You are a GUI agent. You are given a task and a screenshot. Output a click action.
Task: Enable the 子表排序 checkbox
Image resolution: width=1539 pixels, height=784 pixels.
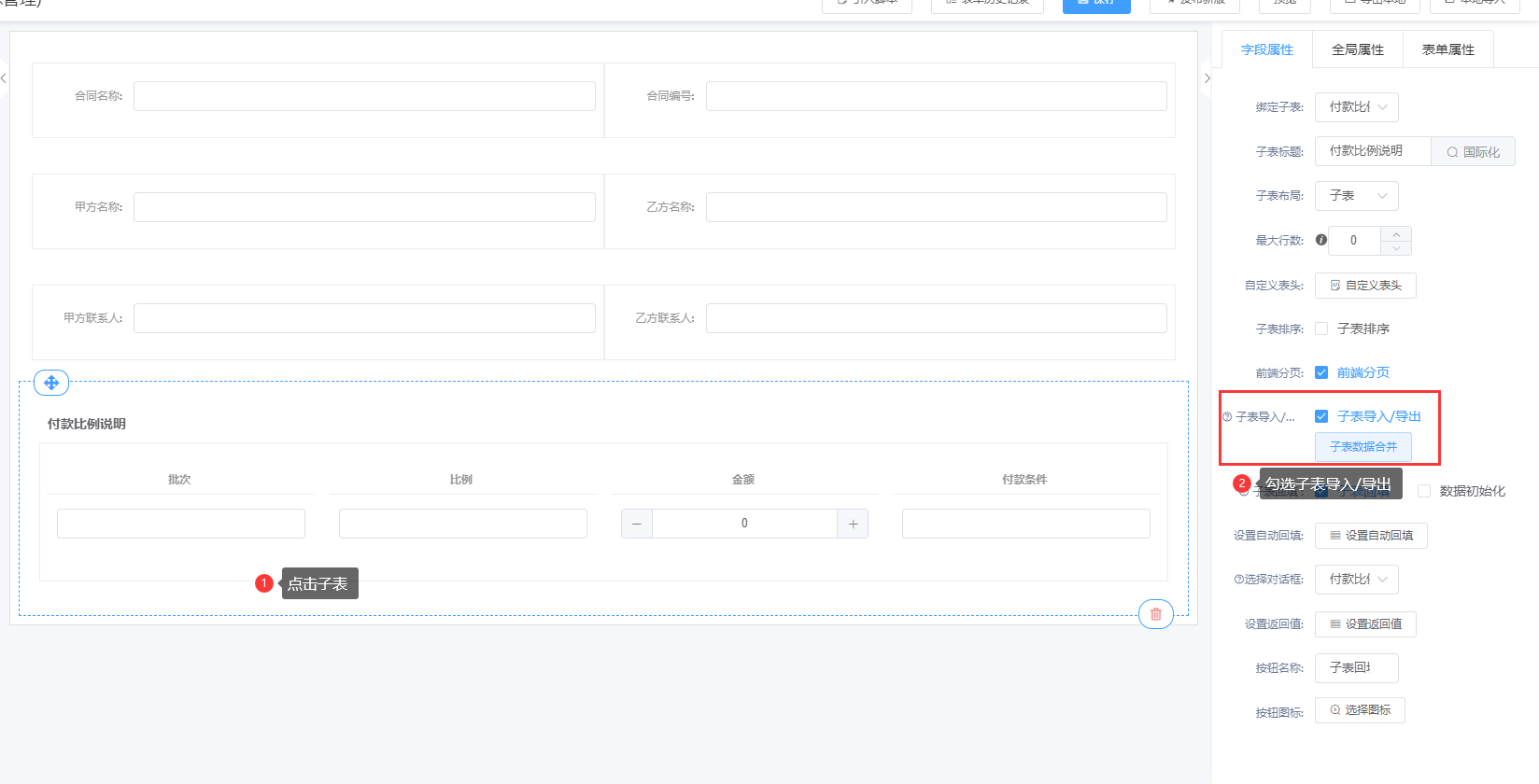pyautogui.click(x=1321, y=329)
